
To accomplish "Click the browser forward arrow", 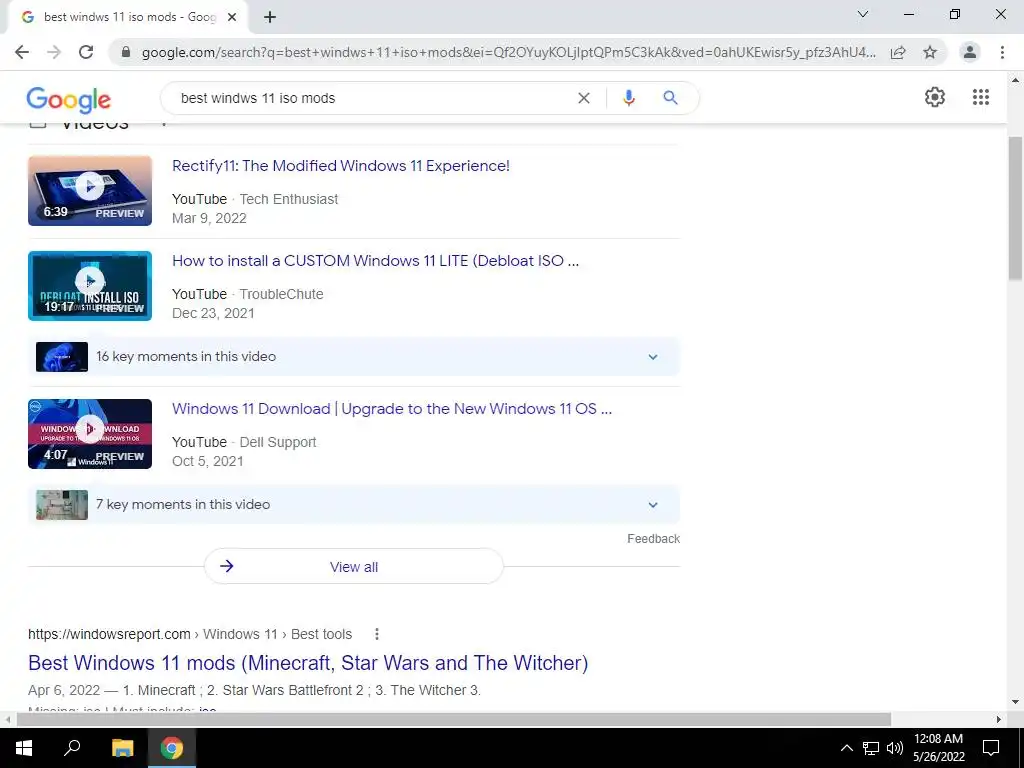I will [54, 52].
